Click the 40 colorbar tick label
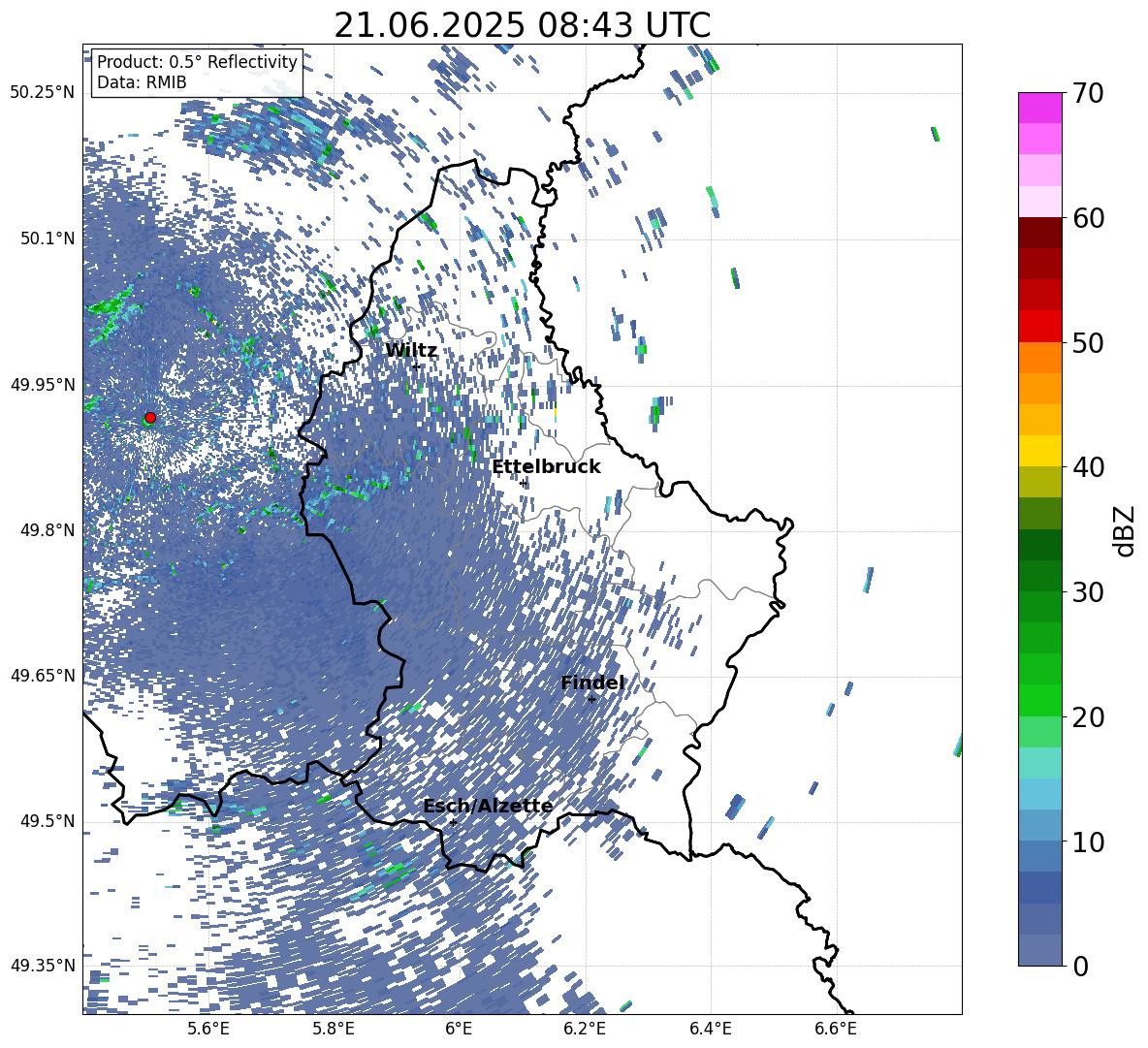 point(1088,467)
